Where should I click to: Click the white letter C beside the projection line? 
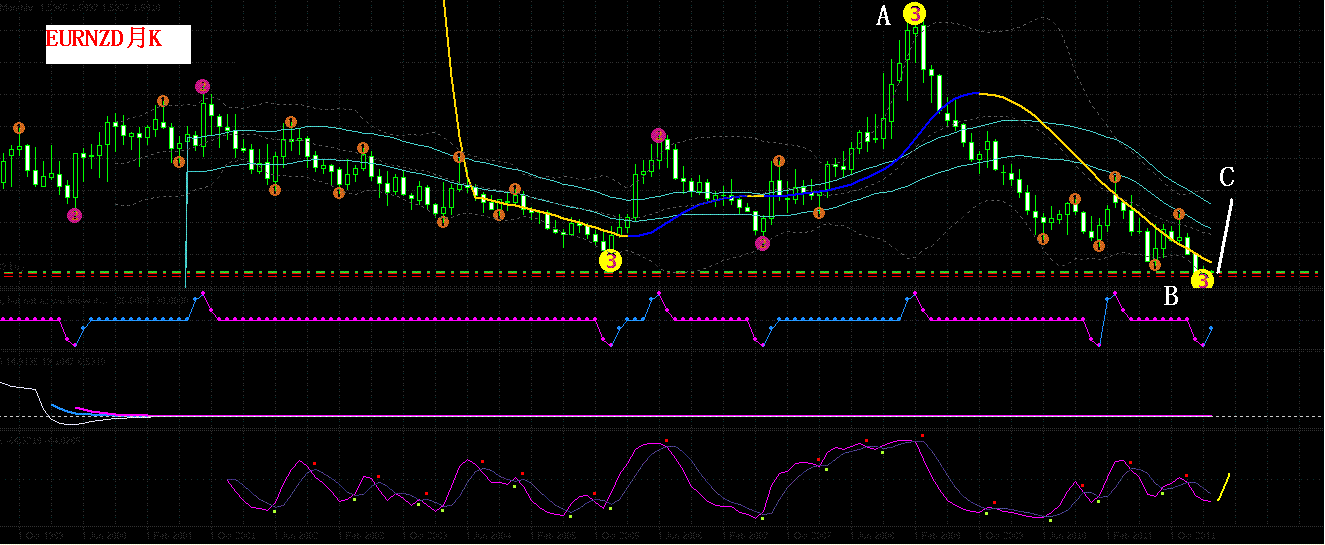coord(1227,178)
